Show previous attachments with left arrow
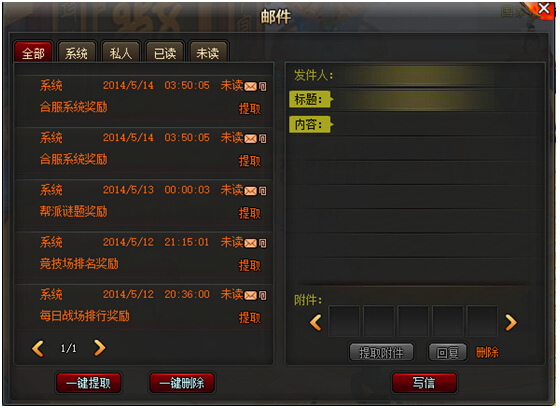The width and height of the screenshot is (560, 409). pyautogui.click(x=316, y=323)
